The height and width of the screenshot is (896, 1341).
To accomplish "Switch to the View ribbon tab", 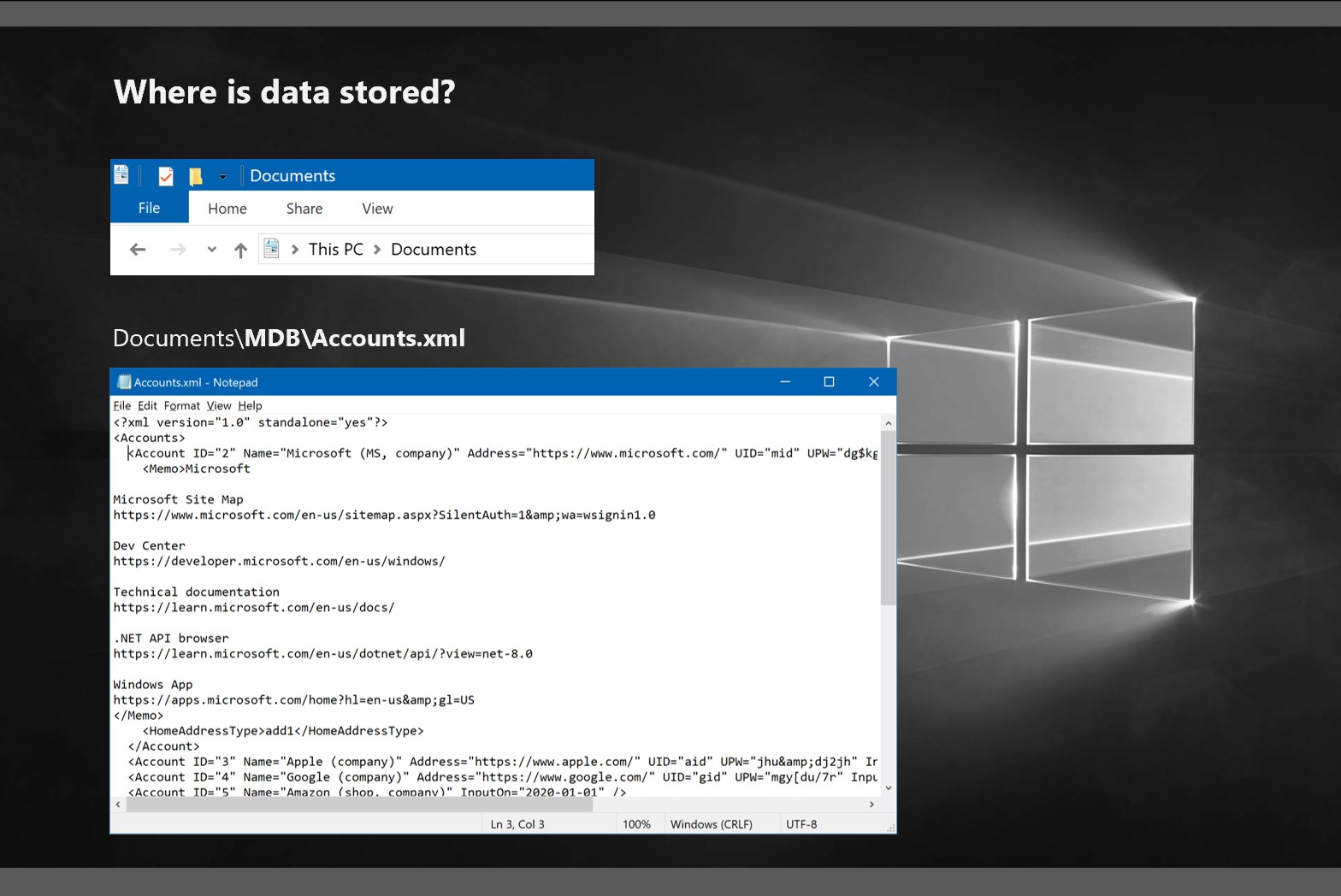I will [377, 209].
